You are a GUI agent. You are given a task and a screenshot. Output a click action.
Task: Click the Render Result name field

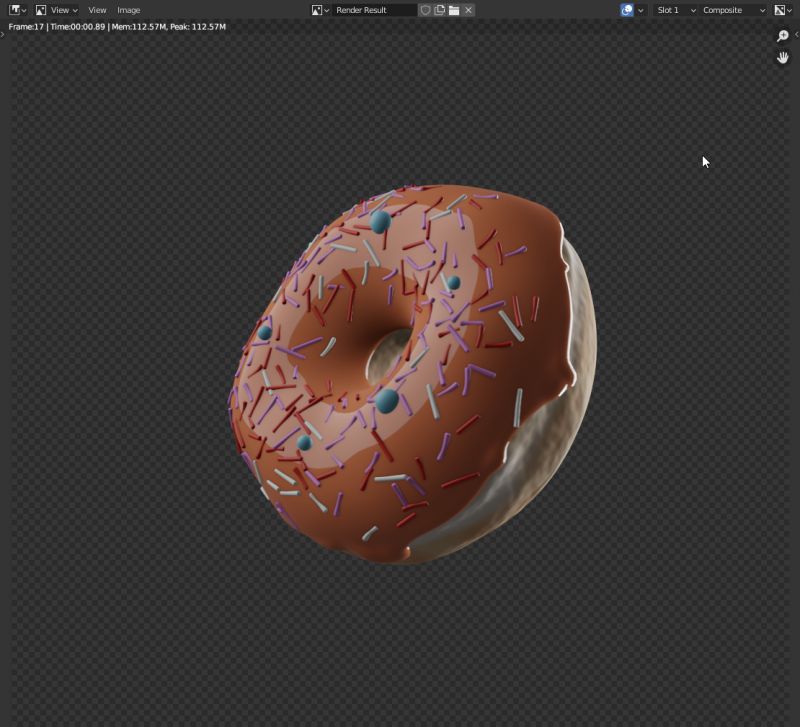(x=375, y=10)
